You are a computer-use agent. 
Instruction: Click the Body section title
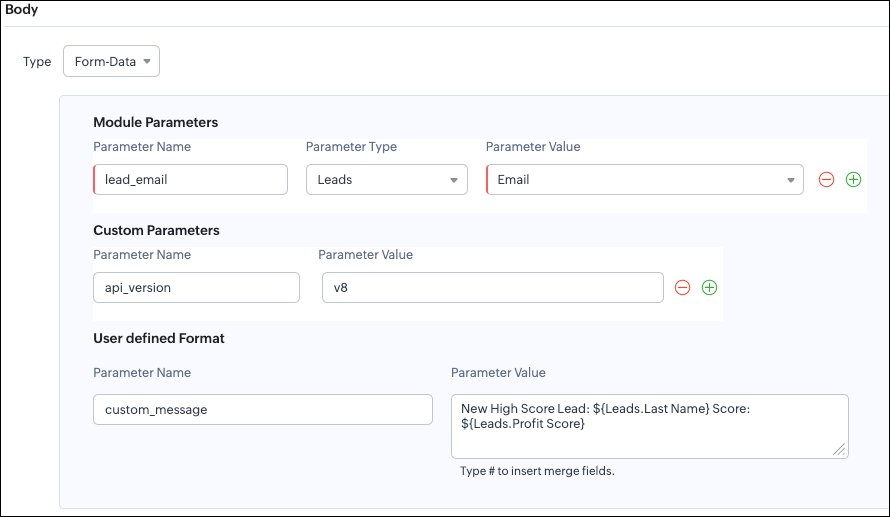point(22,10)
